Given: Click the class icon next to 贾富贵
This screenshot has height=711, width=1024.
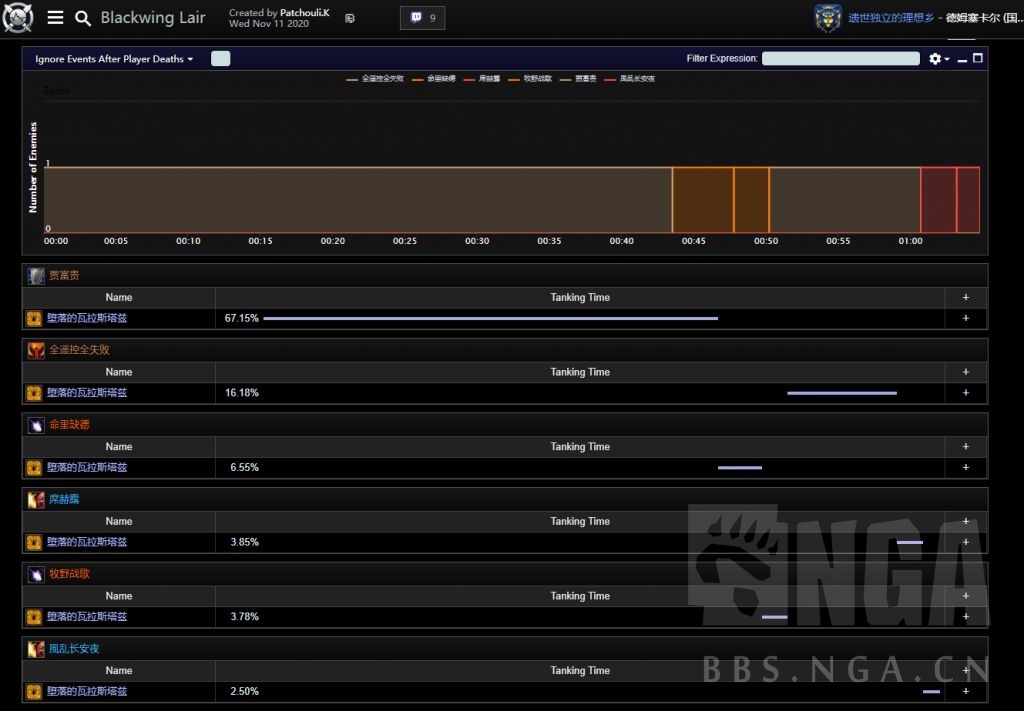Looking at the screenshot, I should pyautogui.click(x=36, y=276).
